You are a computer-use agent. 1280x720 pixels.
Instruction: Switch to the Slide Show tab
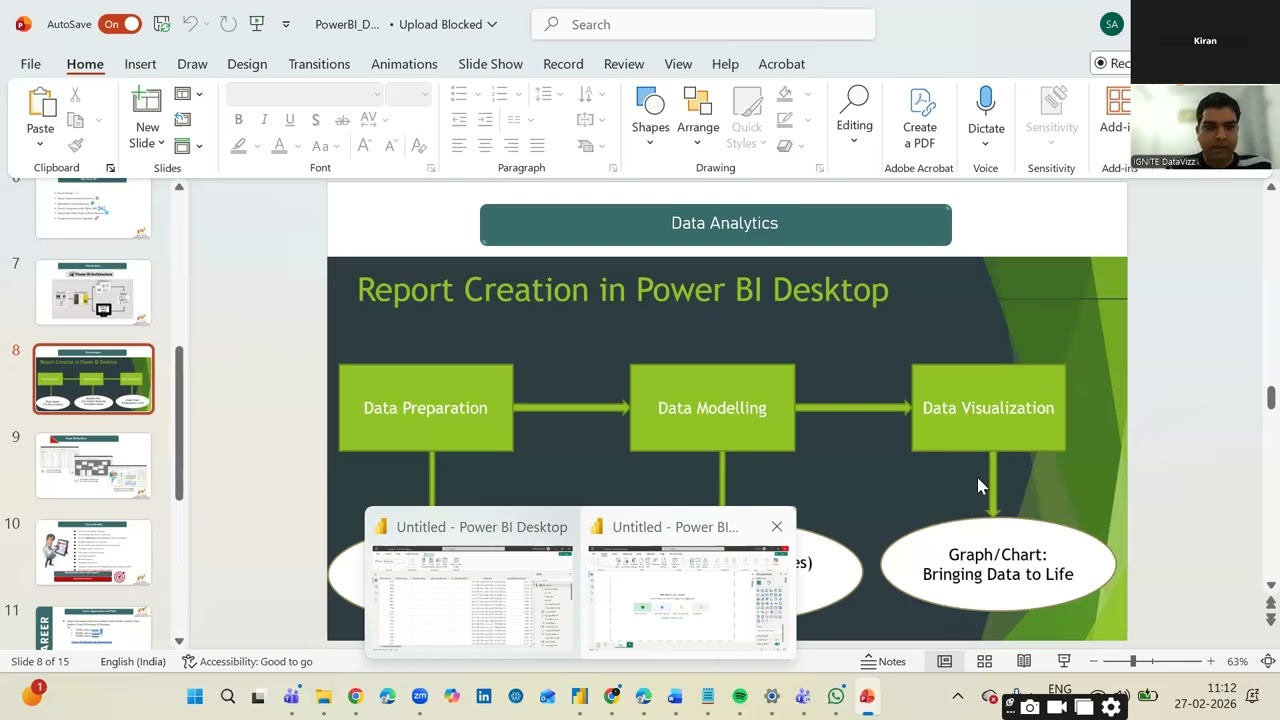click(490, 64)
